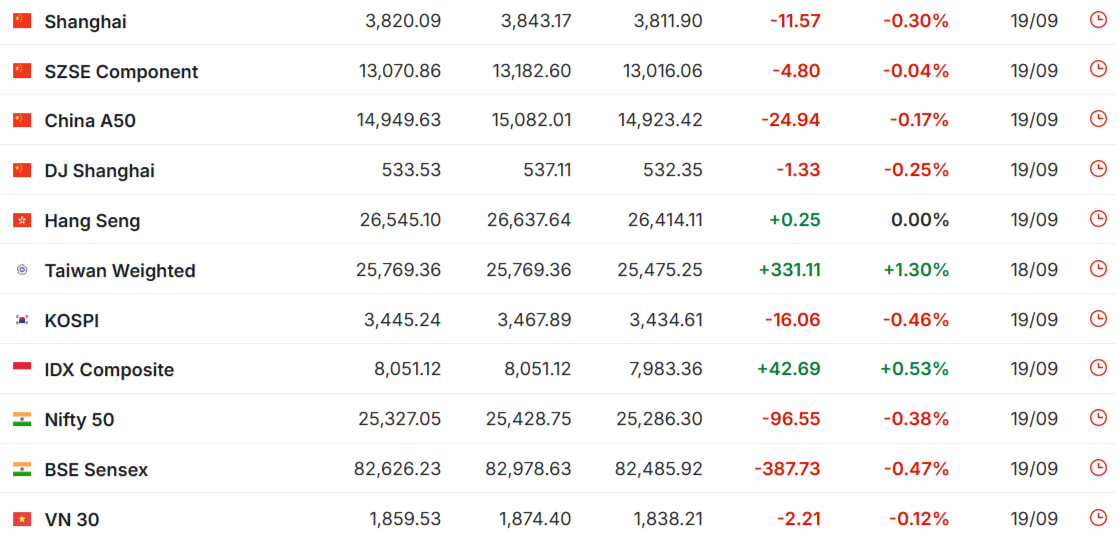Click the clock icon in Shanghai row

click(1098, 20)
